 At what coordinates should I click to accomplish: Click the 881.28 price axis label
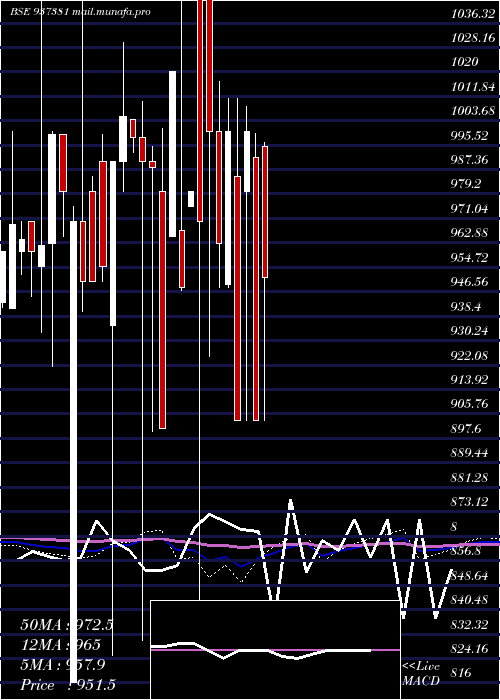pyautogui.click(x=469, y=478)
